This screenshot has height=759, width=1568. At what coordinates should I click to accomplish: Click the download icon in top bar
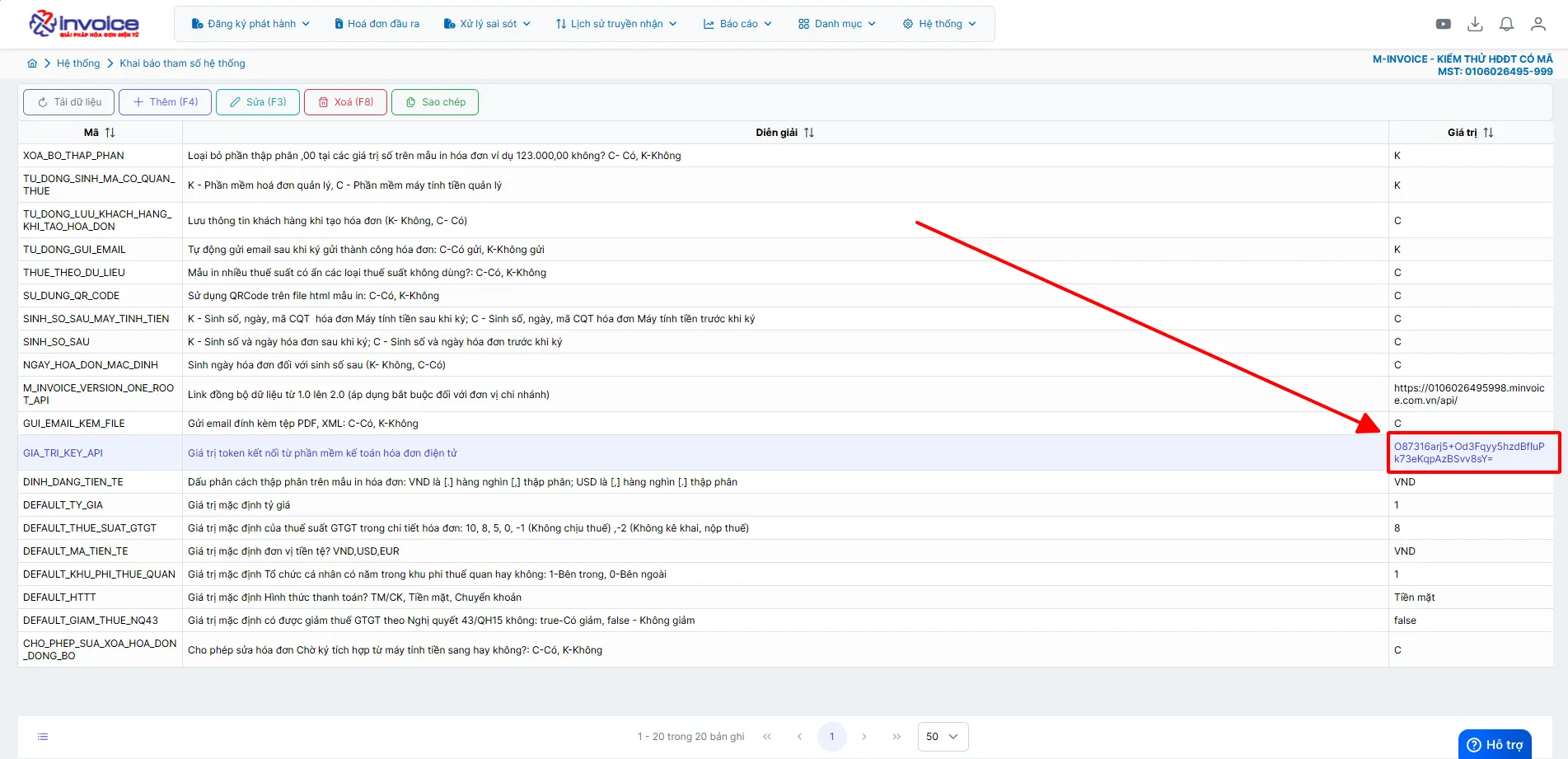point(1475,24)
